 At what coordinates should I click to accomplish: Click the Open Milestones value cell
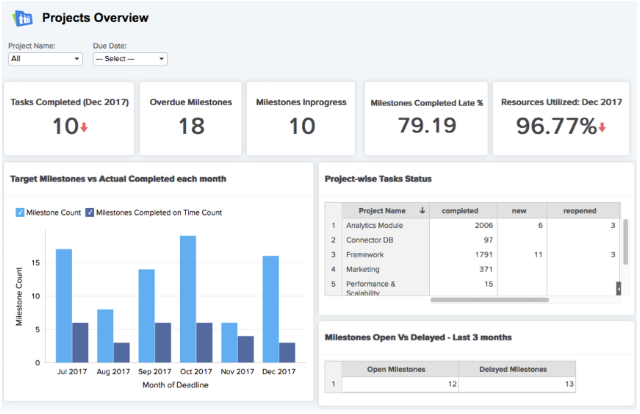tap(400, 384)
